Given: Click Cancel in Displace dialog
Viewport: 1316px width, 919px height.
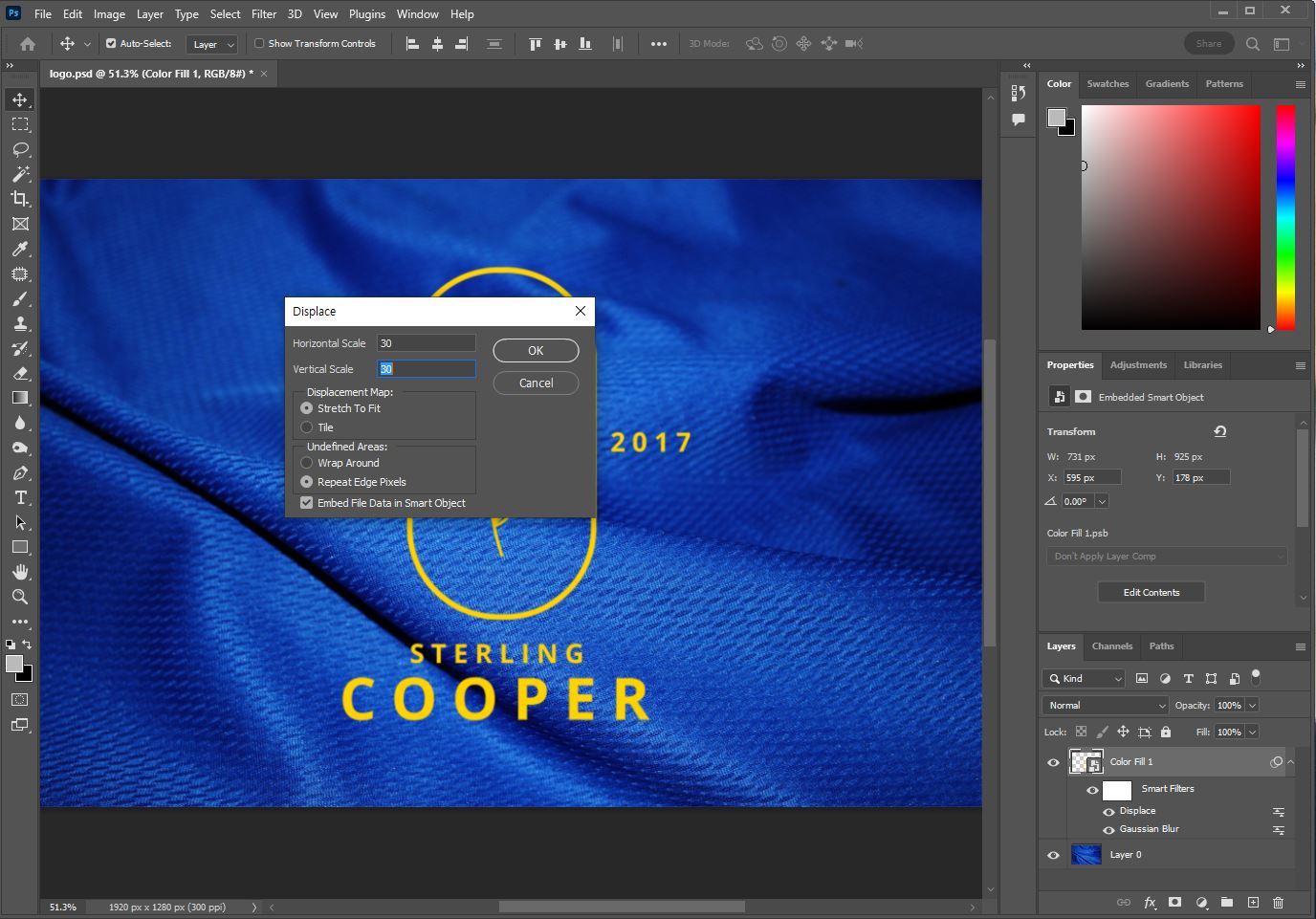Looking at the screenshot, I should coord(536,383).
